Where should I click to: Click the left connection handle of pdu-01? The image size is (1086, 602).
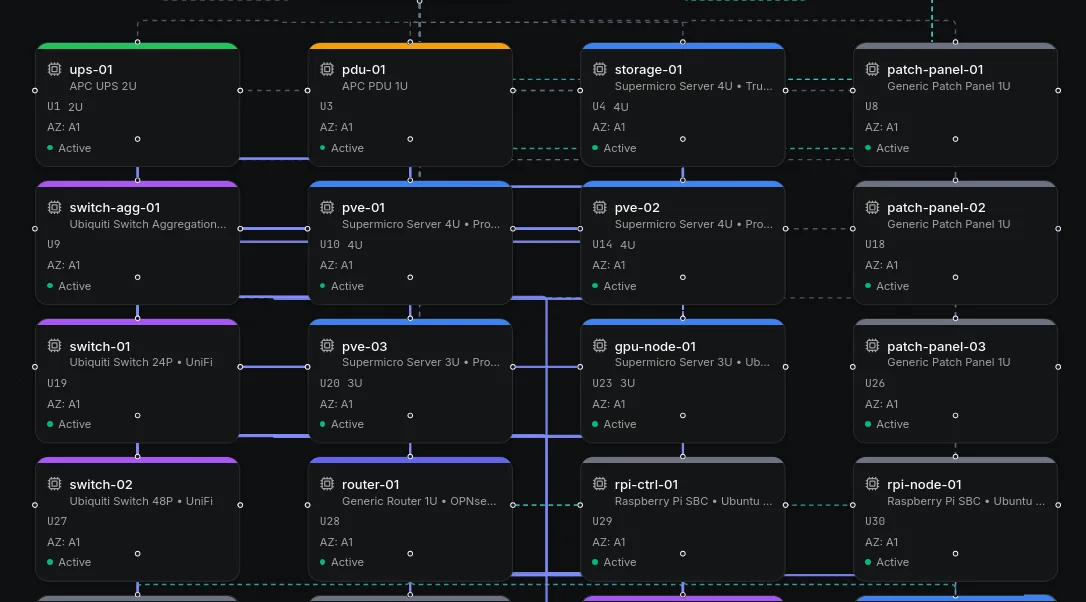(x=308, y=90)
